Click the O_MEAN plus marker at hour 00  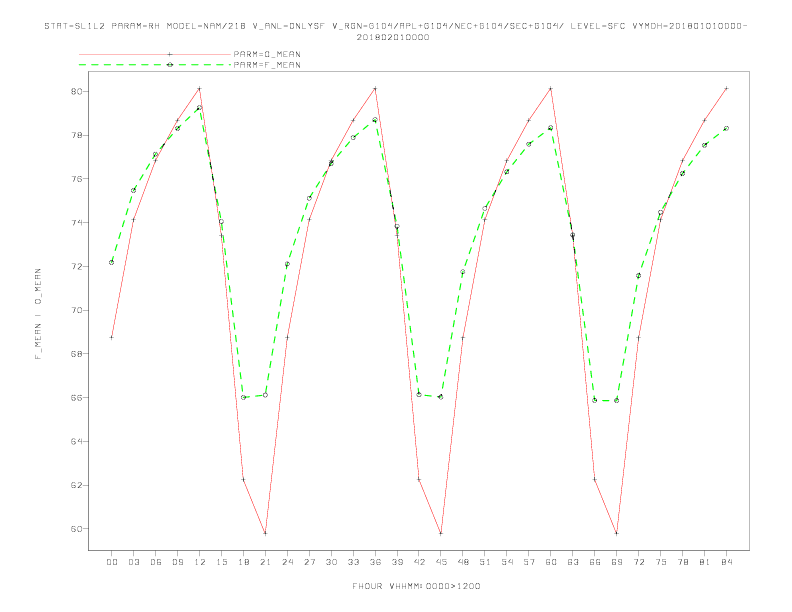click(112, 337)
